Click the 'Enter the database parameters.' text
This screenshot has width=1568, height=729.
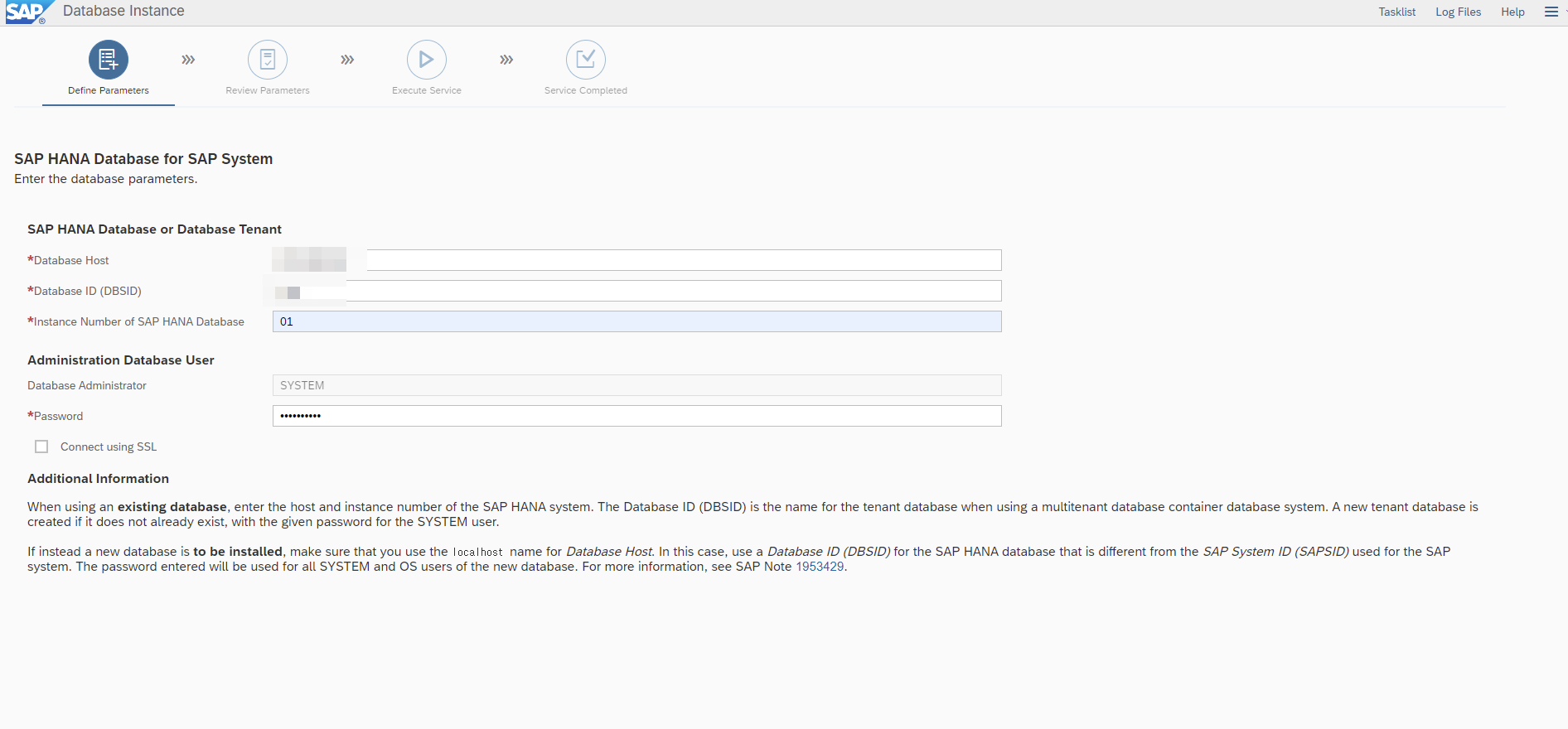click(x=106, y=179)
